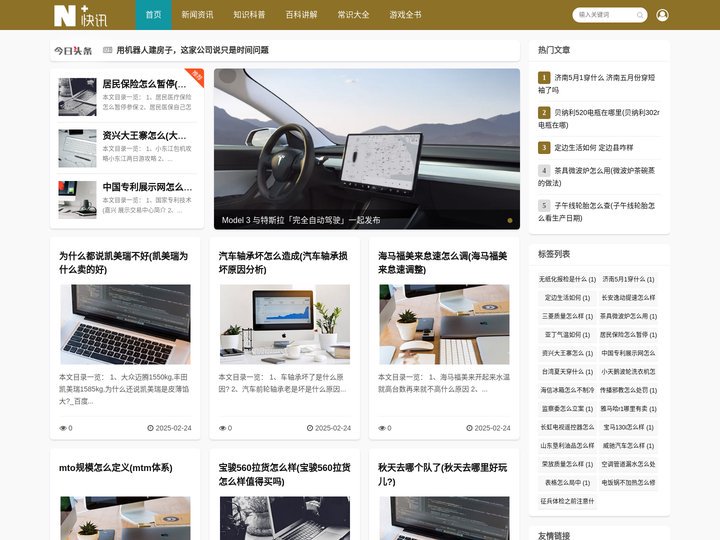This screenshot has width=720, height=540.
Task: Select tag 雅马哈r1哪里有卖 (1)
Action: coord(628,409)
